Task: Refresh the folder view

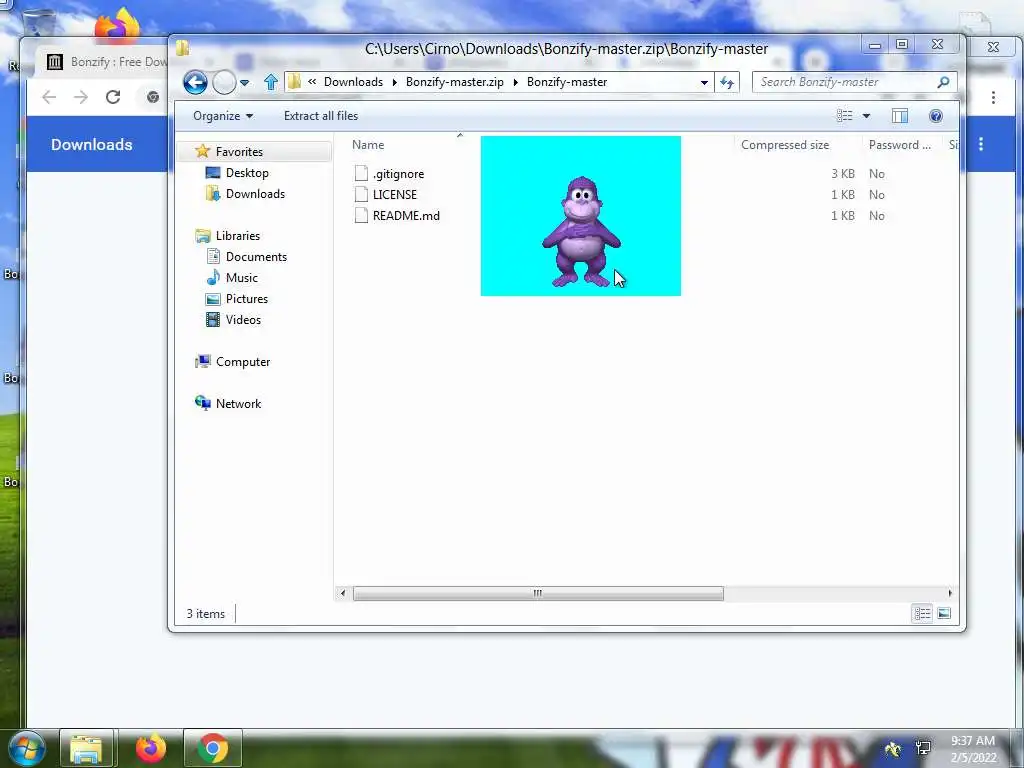Action: tap(727, 82)
